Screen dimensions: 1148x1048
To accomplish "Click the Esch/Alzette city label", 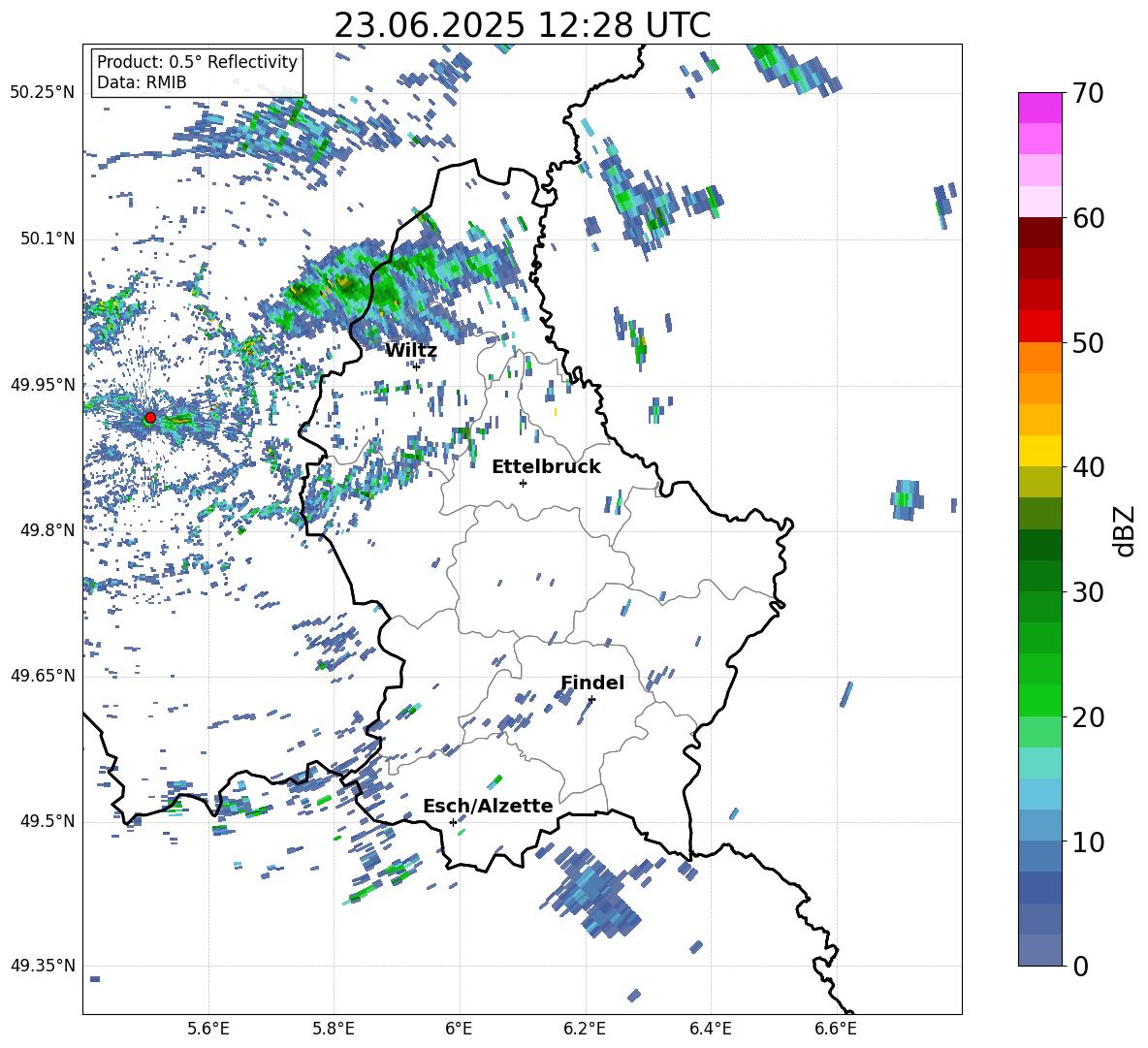I will [x=488, y=806].
